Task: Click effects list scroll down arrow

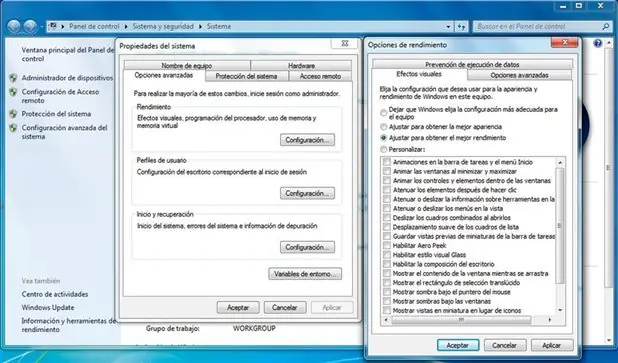Action: click(560, 311)
